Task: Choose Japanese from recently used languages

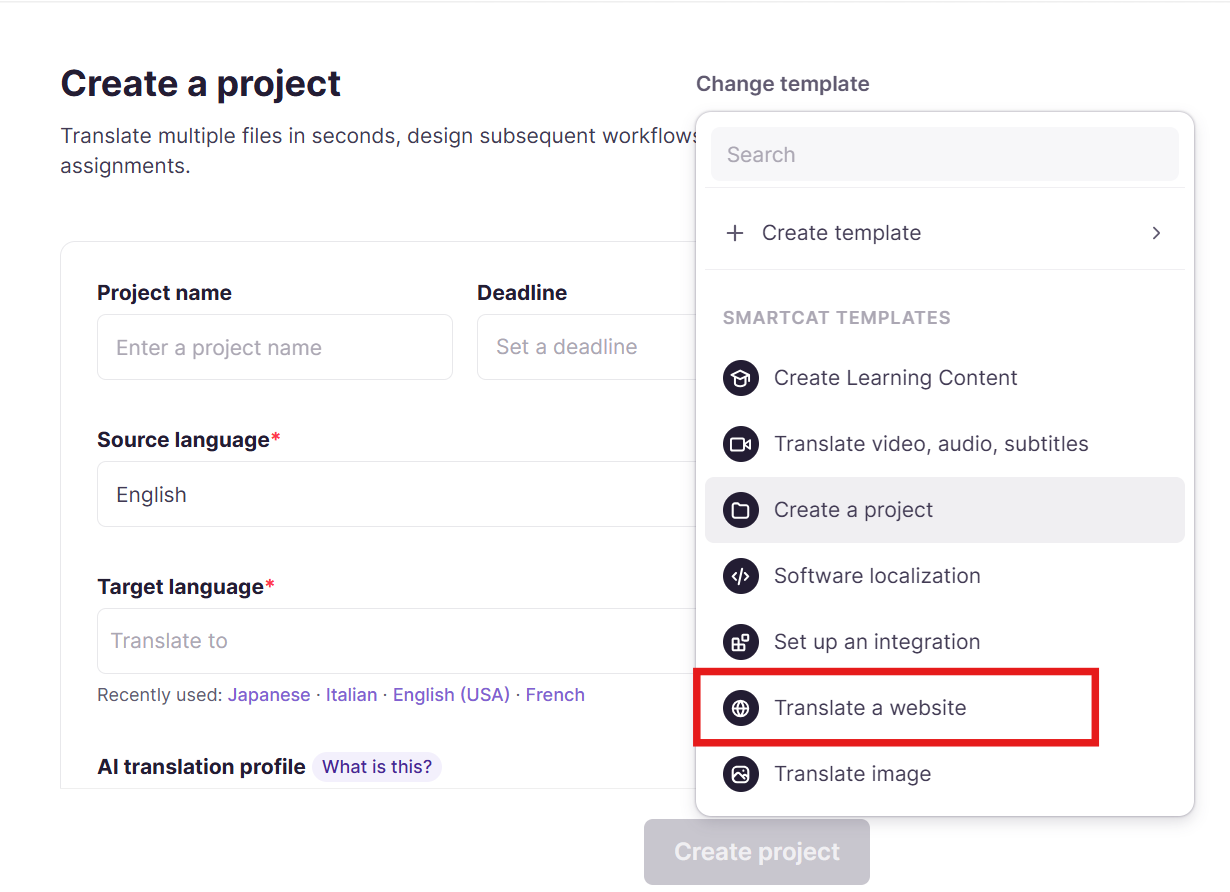Action: point(269,695)
